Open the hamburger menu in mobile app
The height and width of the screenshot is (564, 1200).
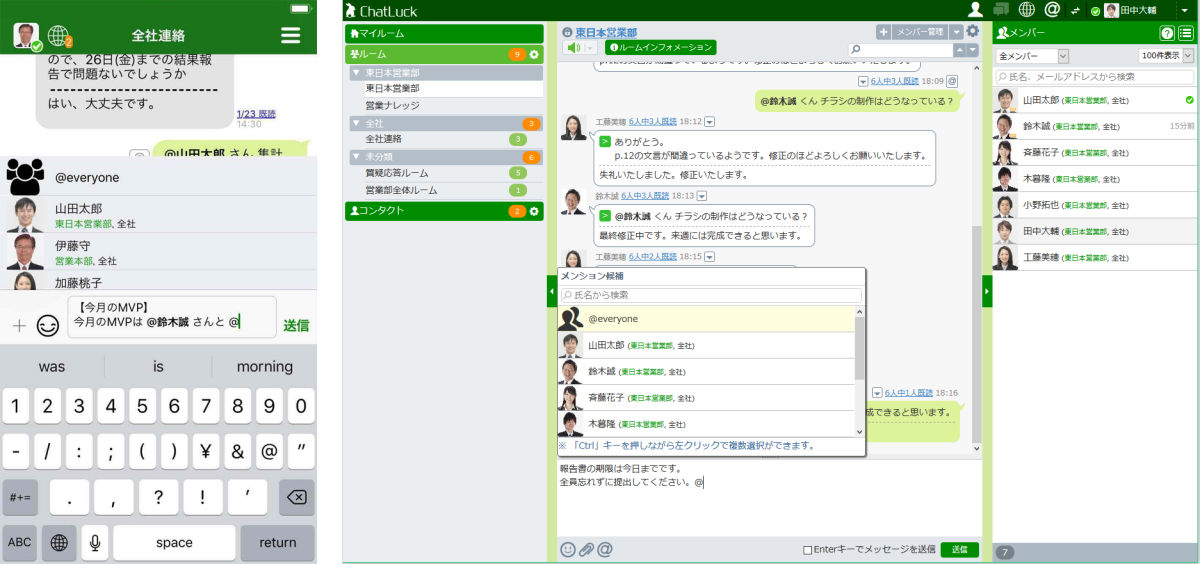(x=290, y=36)
